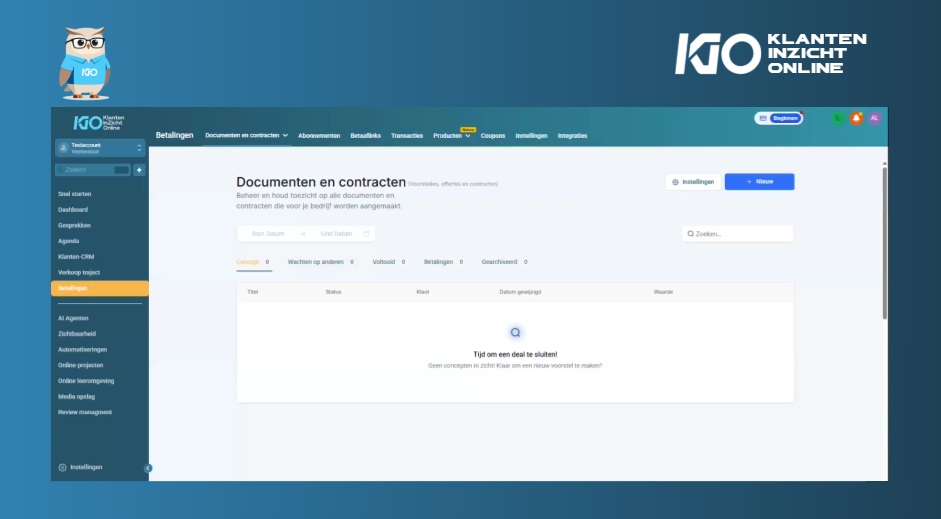Open the Coupons tab
Image resolution: width=941 pixels, height=519 pixels.
(493, 136)
